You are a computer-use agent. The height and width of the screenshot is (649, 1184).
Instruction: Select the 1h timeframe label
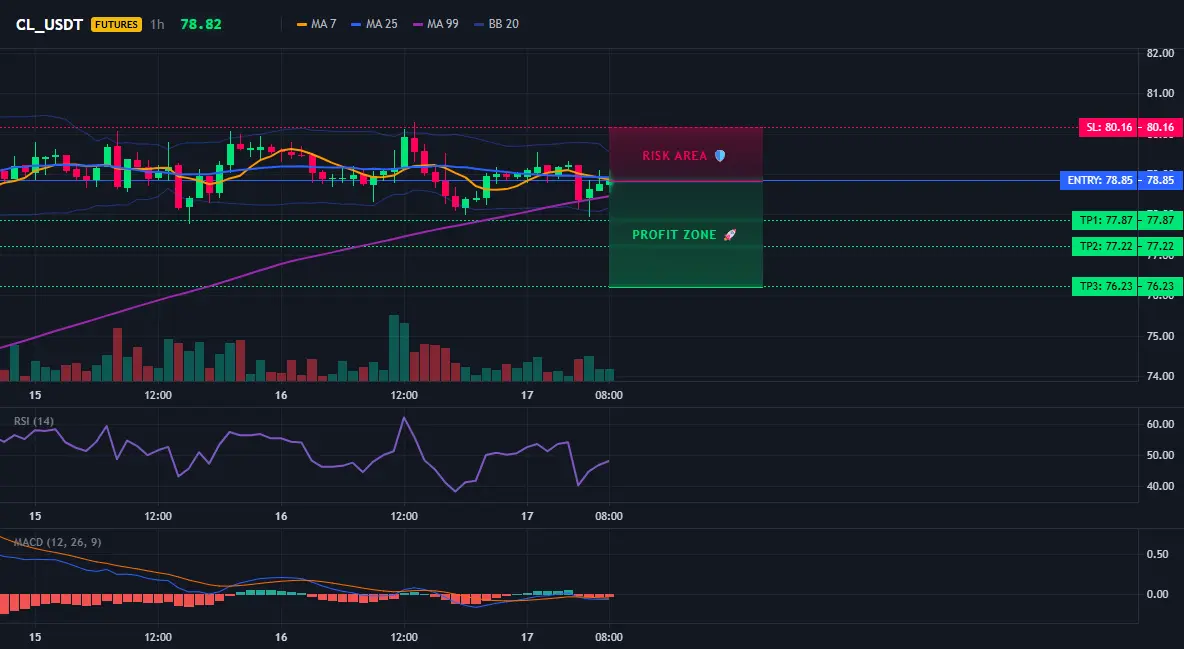tap(157, 24)
